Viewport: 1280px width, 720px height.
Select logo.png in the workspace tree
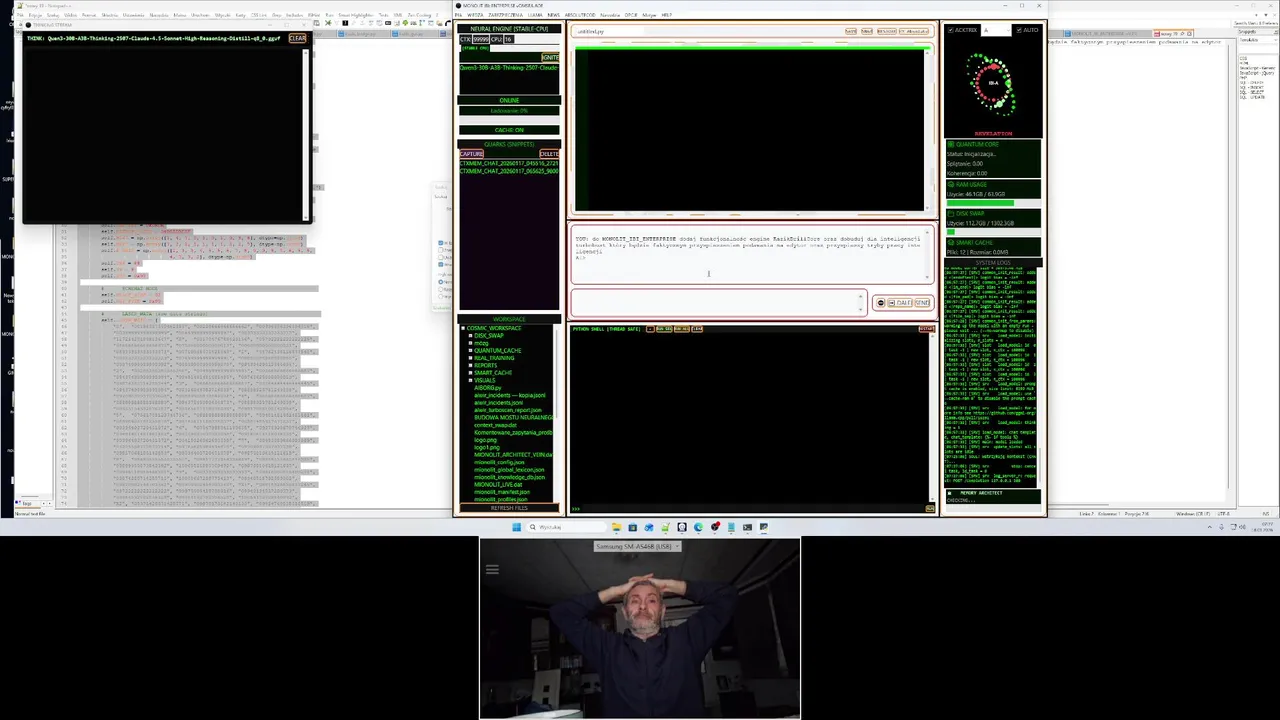click(486, 440)
